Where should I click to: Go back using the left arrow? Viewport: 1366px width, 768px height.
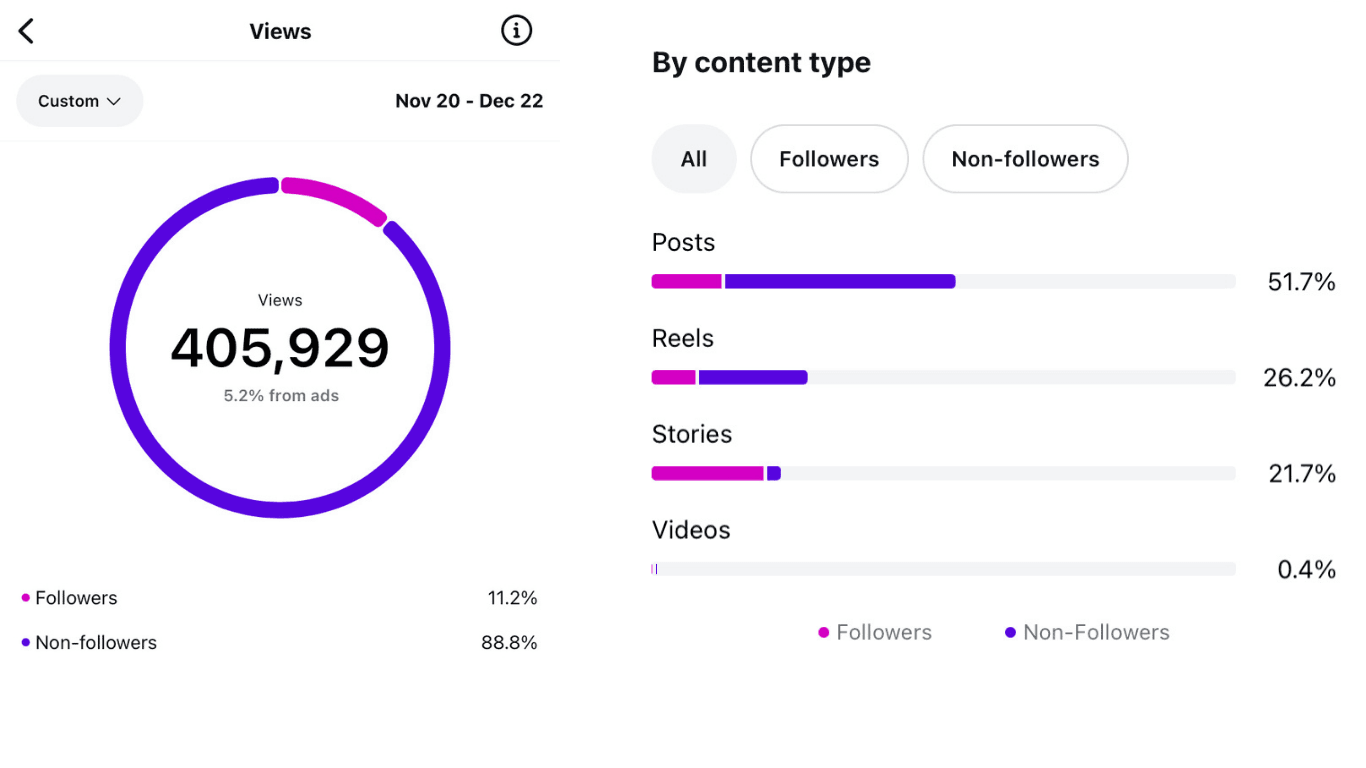(x=27, y=32)
